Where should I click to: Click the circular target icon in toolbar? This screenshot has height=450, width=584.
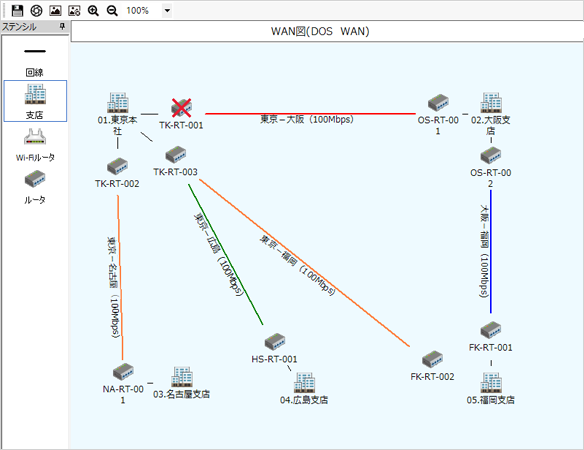(36, 10)
